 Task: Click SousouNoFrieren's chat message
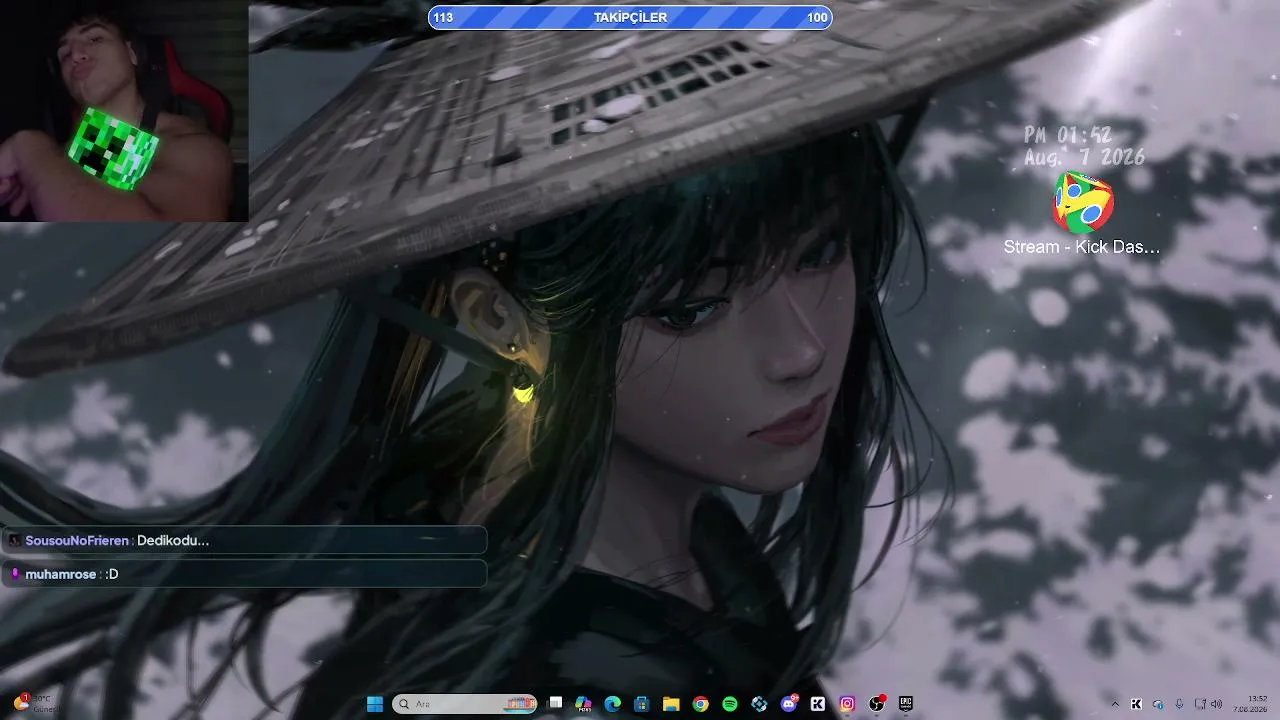tap(244, 540)
